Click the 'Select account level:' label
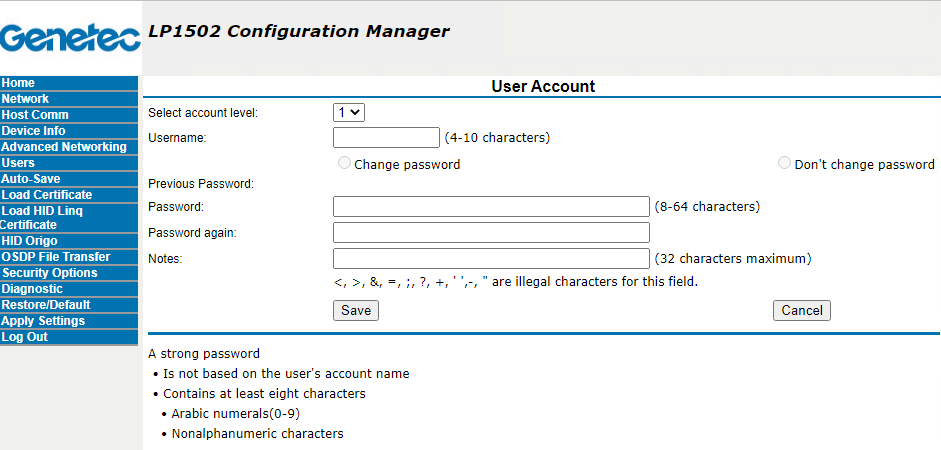Viewport: 941px width, 450px height. click(x=203, y=113)
